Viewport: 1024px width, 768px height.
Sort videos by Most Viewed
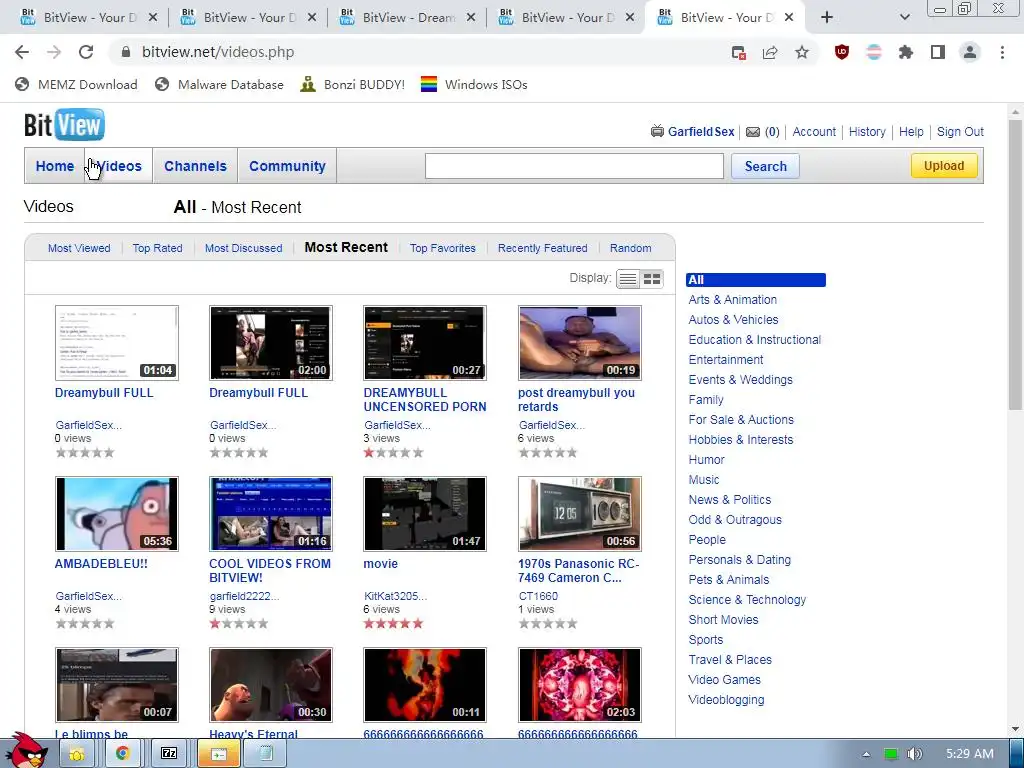coord(79,248)
